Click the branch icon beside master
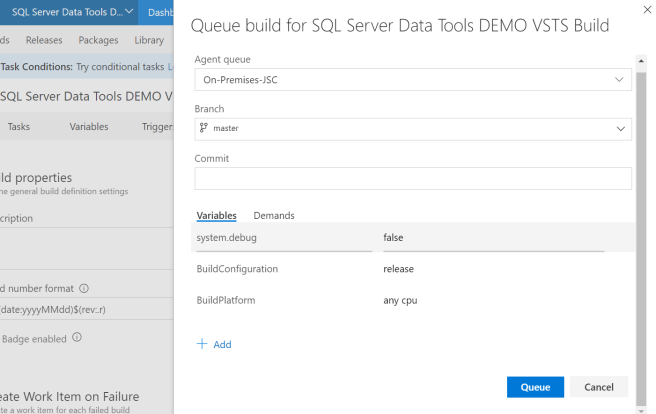Screen dimensions: 656x414 coord(204,128)
